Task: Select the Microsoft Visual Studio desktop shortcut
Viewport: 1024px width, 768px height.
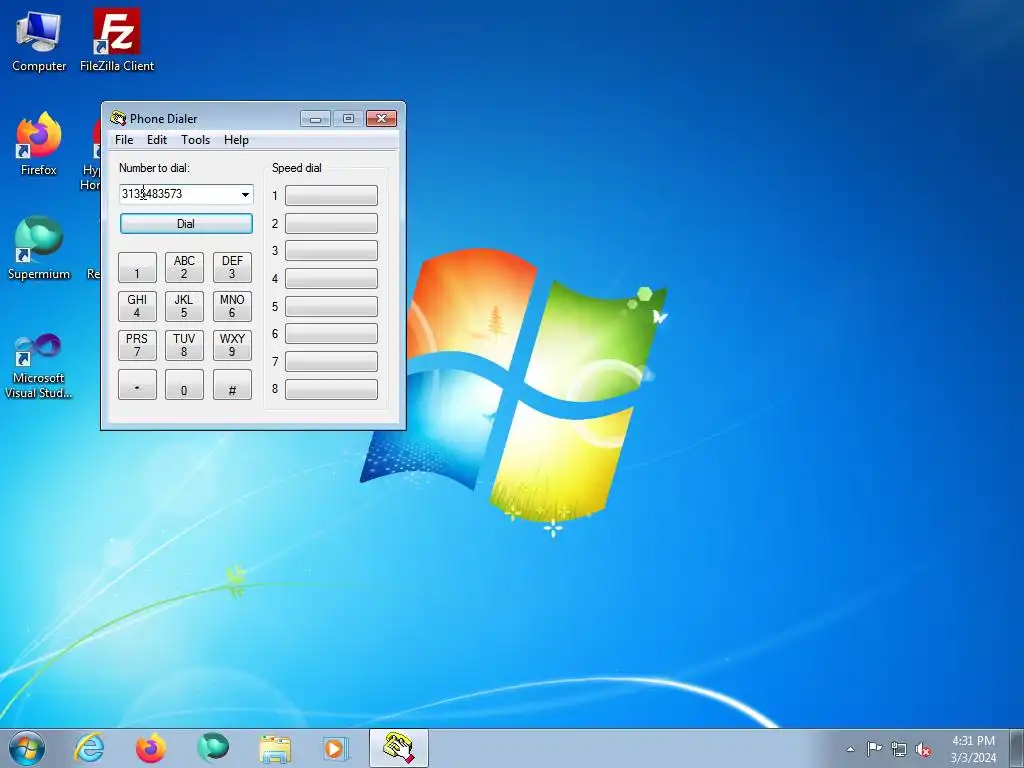Action: coord(39,366)
